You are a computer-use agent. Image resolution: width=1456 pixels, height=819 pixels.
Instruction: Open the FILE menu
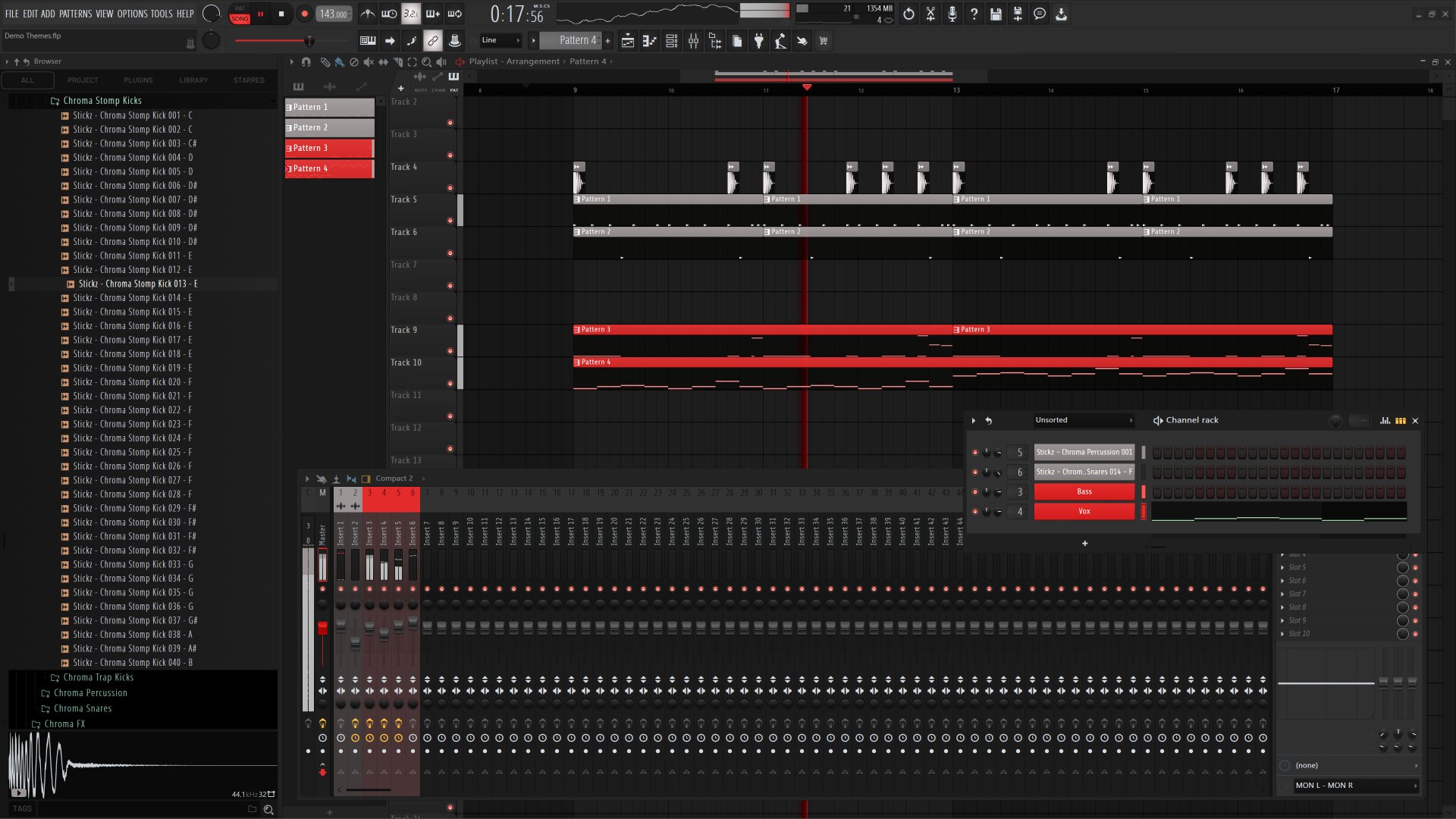[12, 14]
